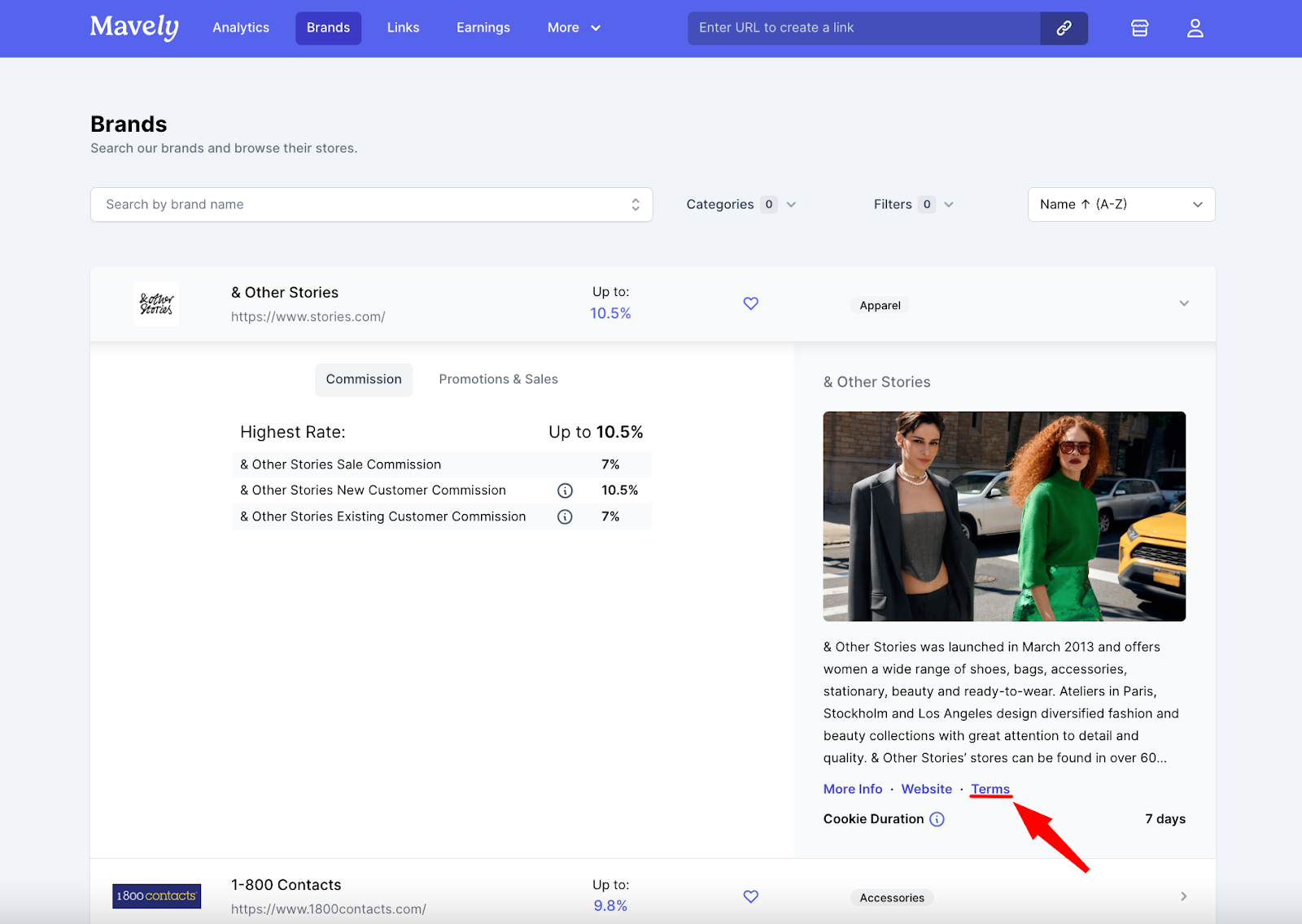Image resolution: width=1302 pixels, height=924 pixels.
Task: Expand the 1-800 Contacts row chevron
Action: [1184, 896]
